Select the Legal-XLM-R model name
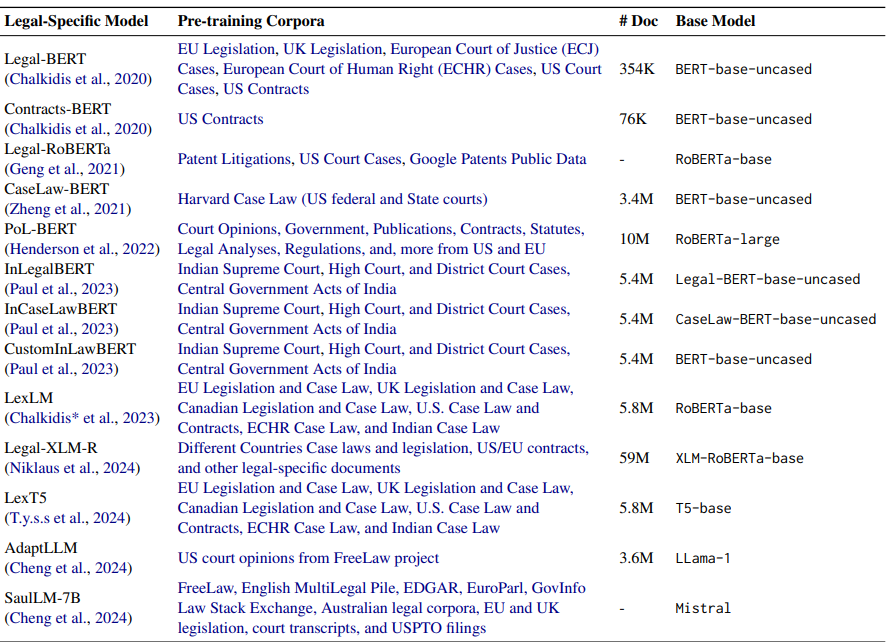 pos(51,448)
